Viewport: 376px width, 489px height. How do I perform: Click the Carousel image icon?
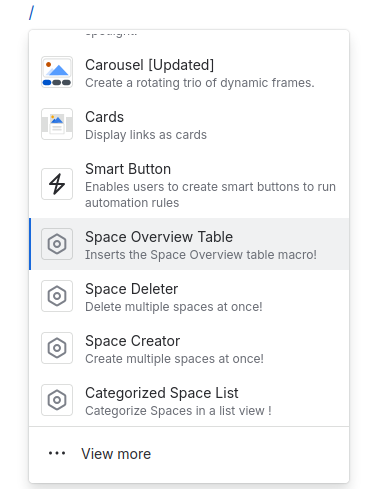coord(57,72)
